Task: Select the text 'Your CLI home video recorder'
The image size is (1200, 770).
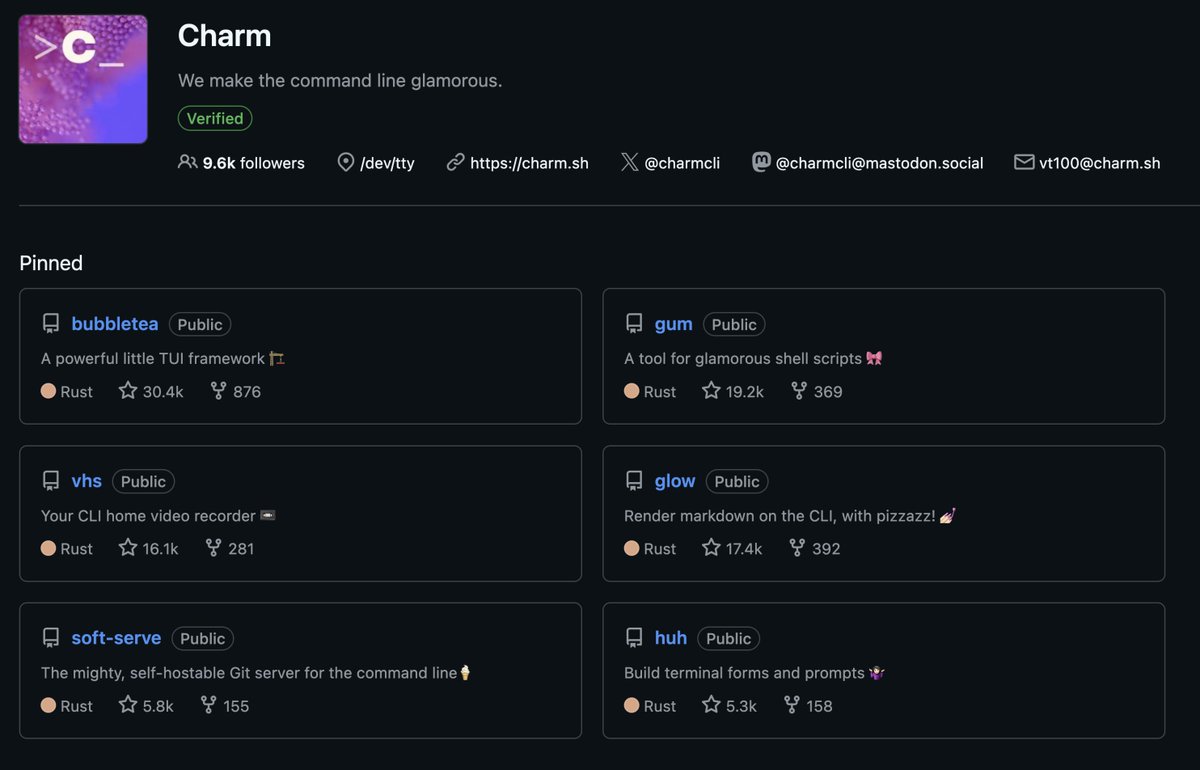Action: pyautogui.click(x=148, y=515)
